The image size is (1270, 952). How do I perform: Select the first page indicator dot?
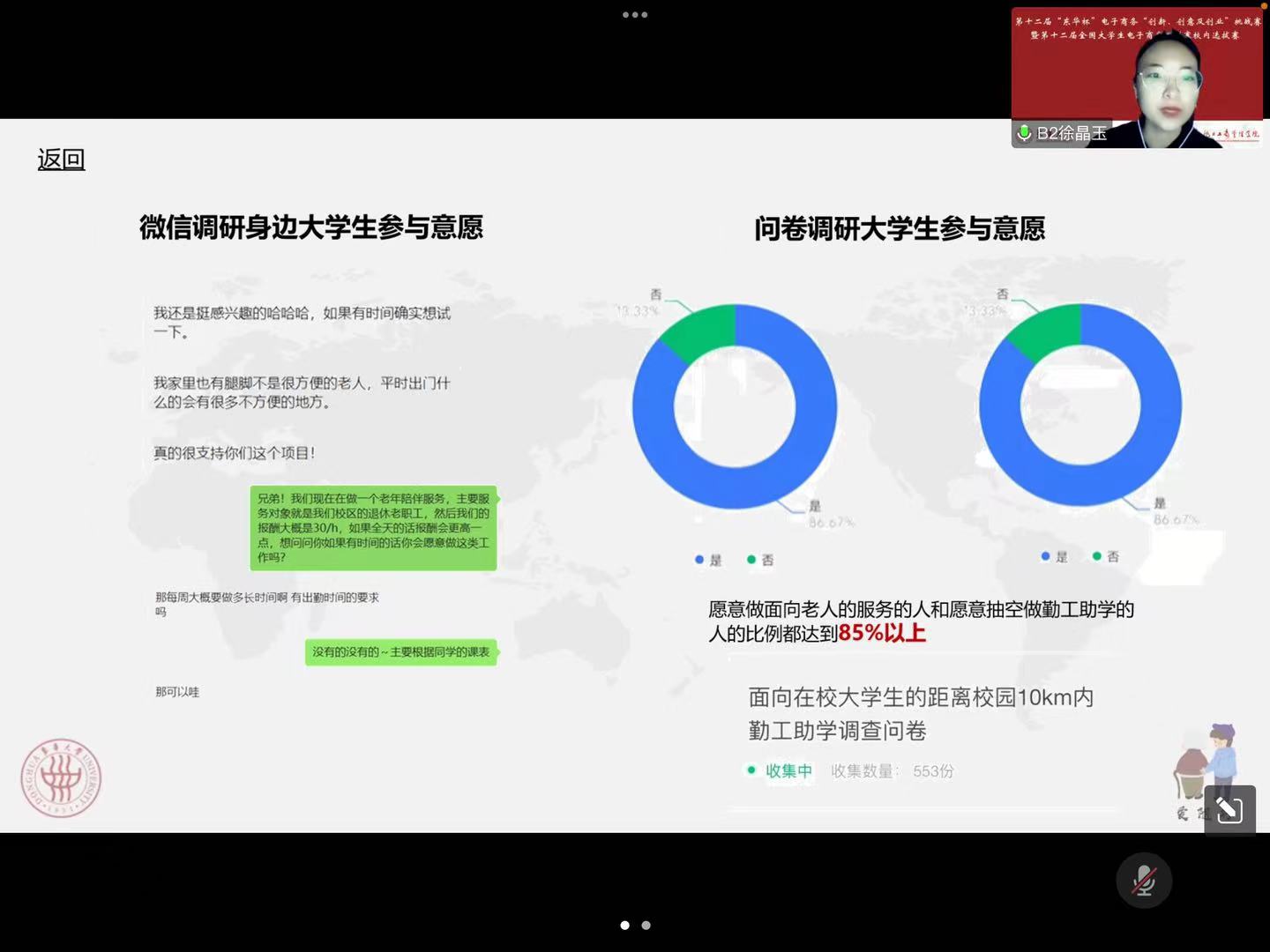(624, 926)
